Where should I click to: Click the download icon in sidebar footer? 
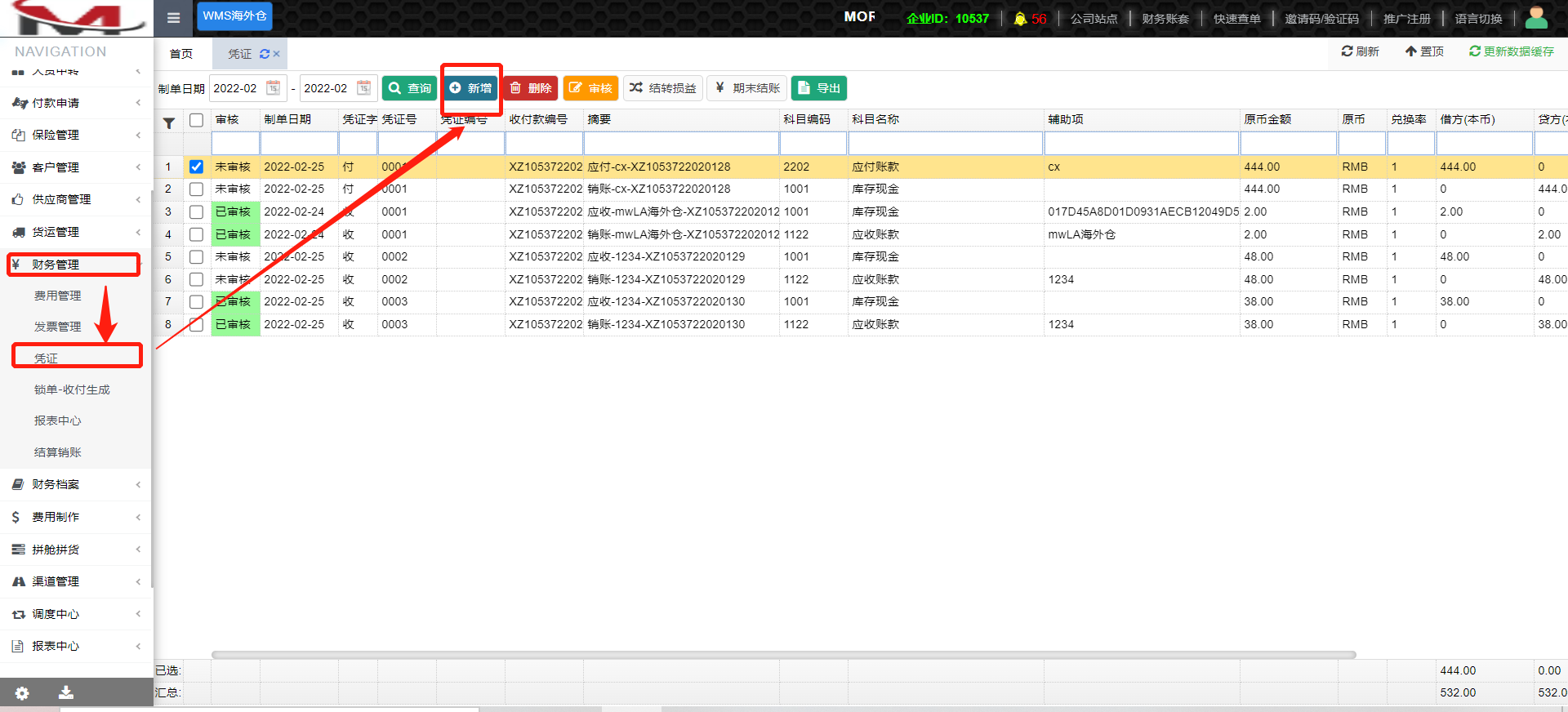click(66, 693)
